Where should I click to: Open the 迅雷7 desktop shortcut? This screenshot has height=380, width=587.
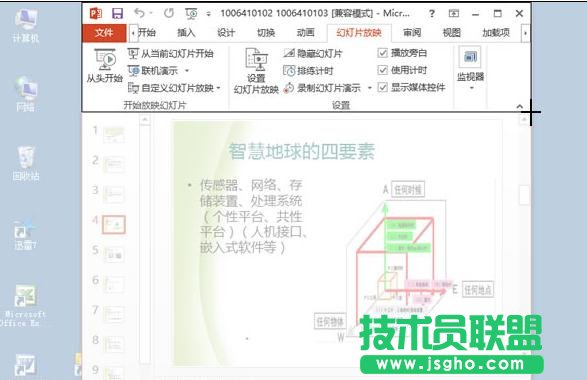25,234
